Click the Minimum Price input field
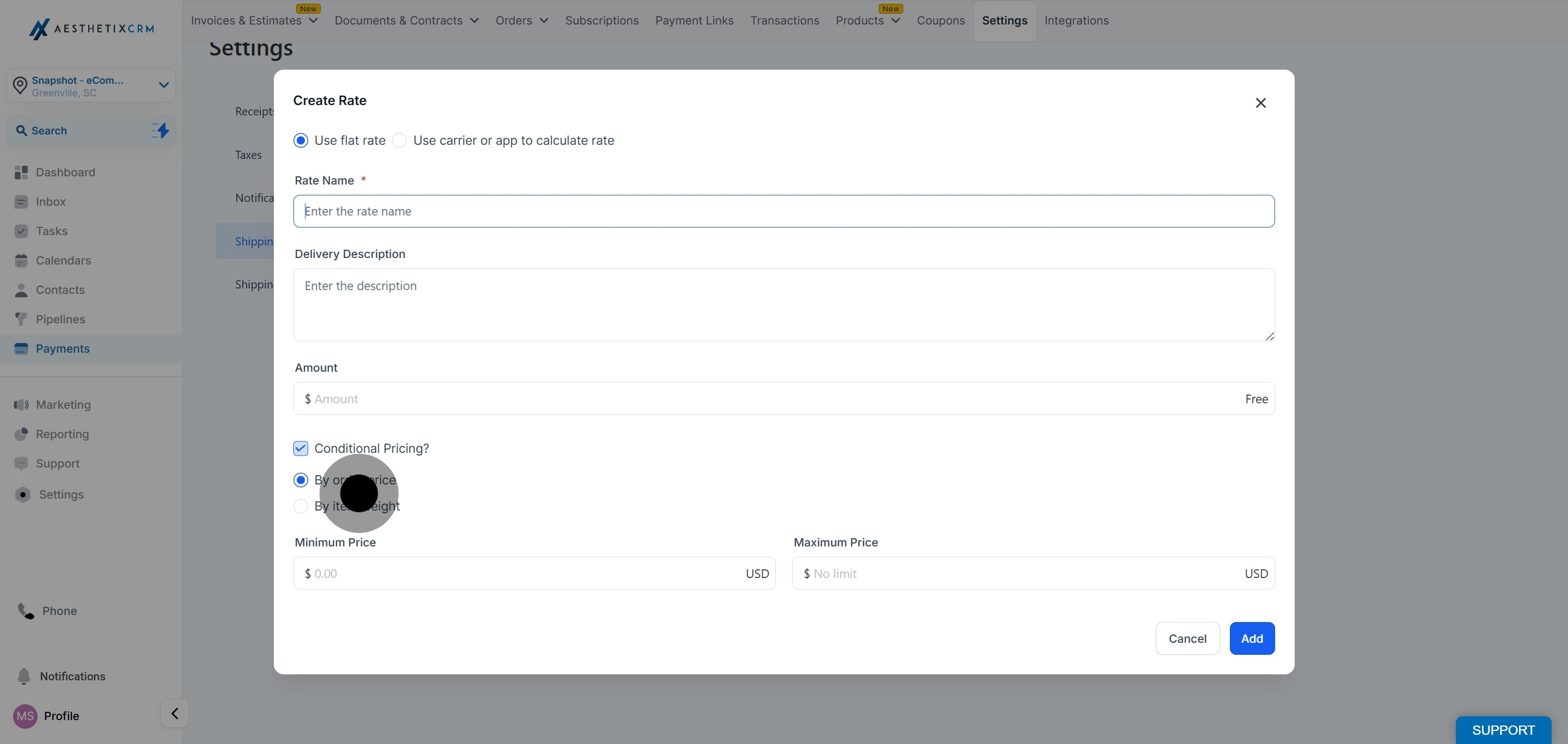This screenshot has height=744, width=1568. [523, 573]
